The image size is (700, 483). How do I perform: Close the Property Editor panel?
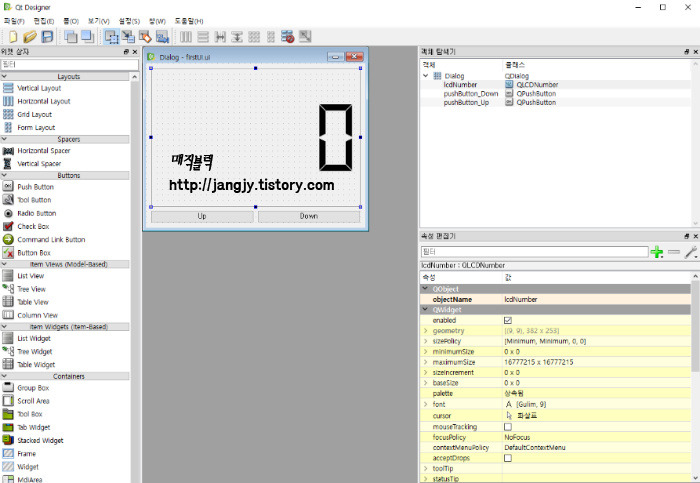pos(695,236)
